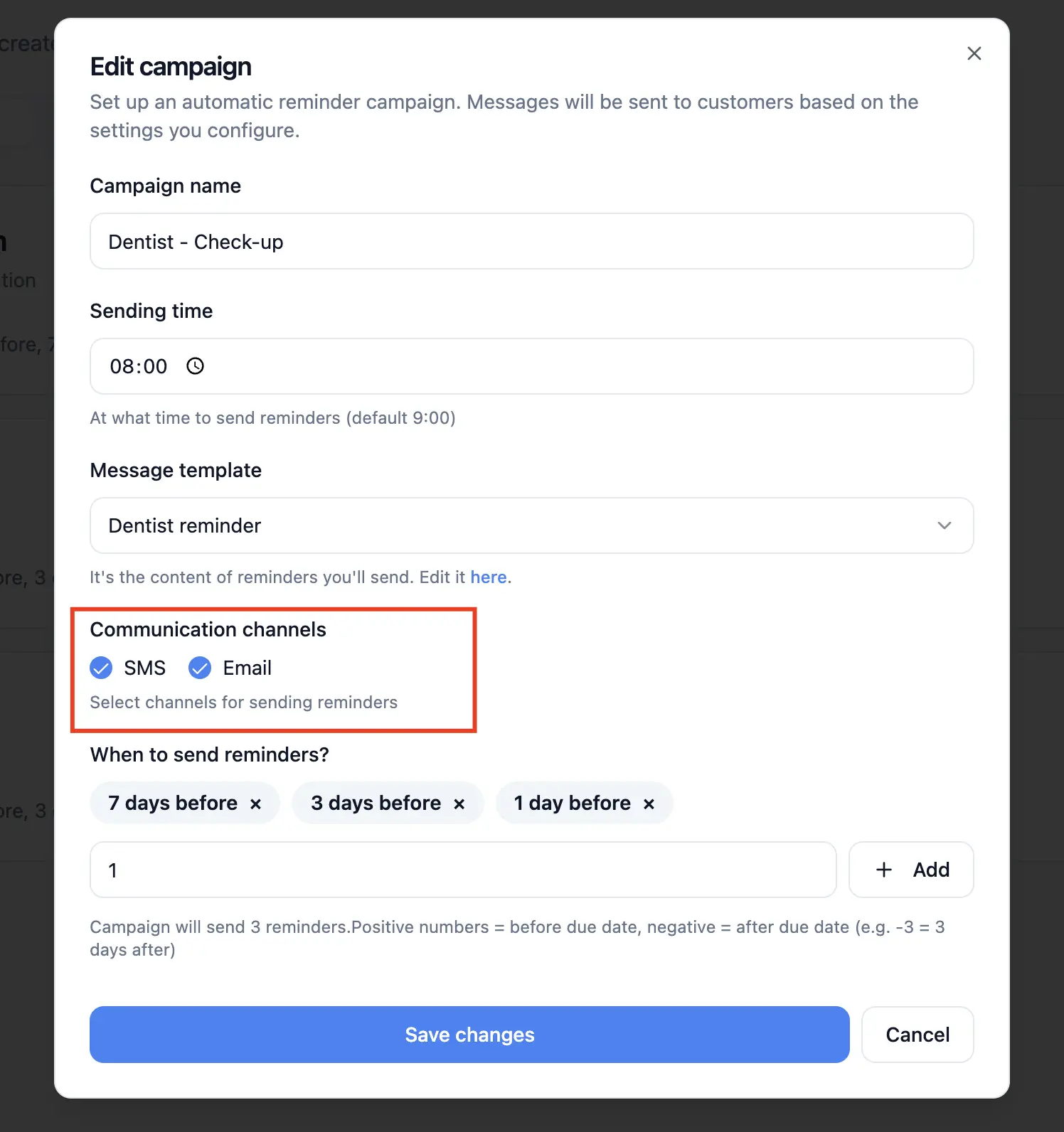Click the chevron on Dentist reminder selector
This screenshot has height=1132, width=1064.
coord(945,525)
